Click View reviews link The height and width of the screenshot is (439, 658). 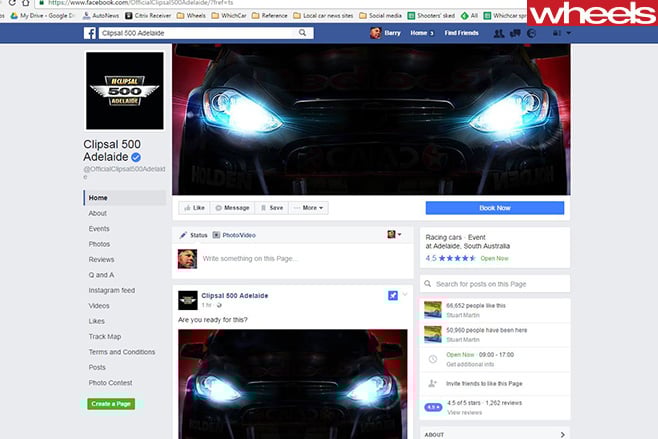464,413
